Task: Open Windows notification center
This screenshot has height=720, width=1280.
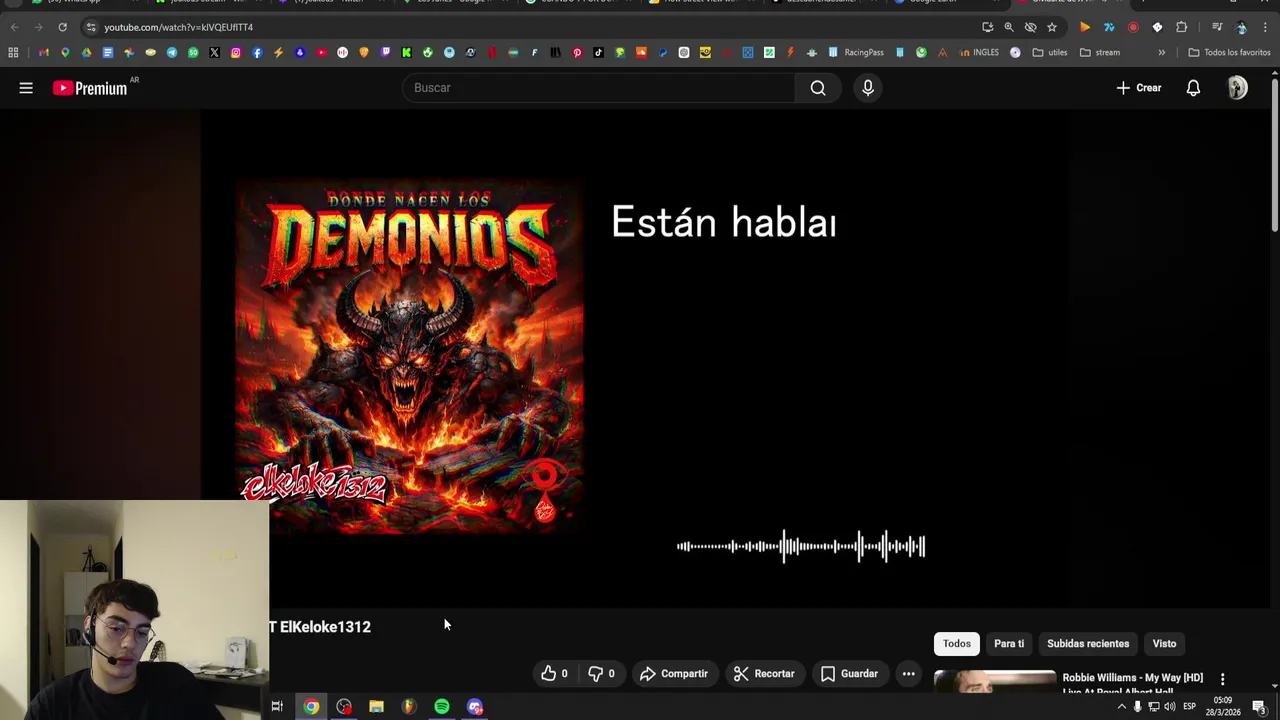Action: coord(1259,707)
